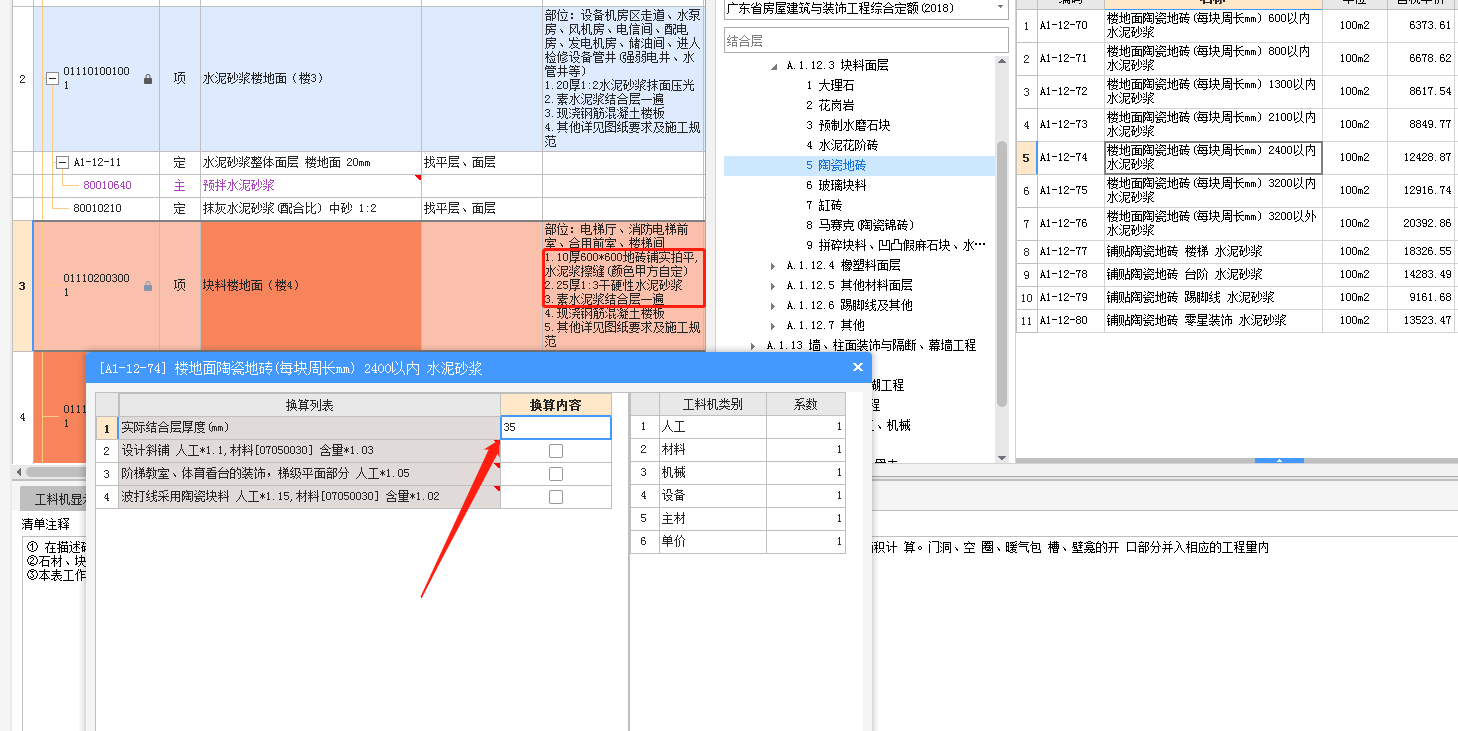The image size is (1458, 731).
Task: Select 铺贴陶瓷地砖 零星装饰 水泥砂浆 row
Action: pos(1235,321)
